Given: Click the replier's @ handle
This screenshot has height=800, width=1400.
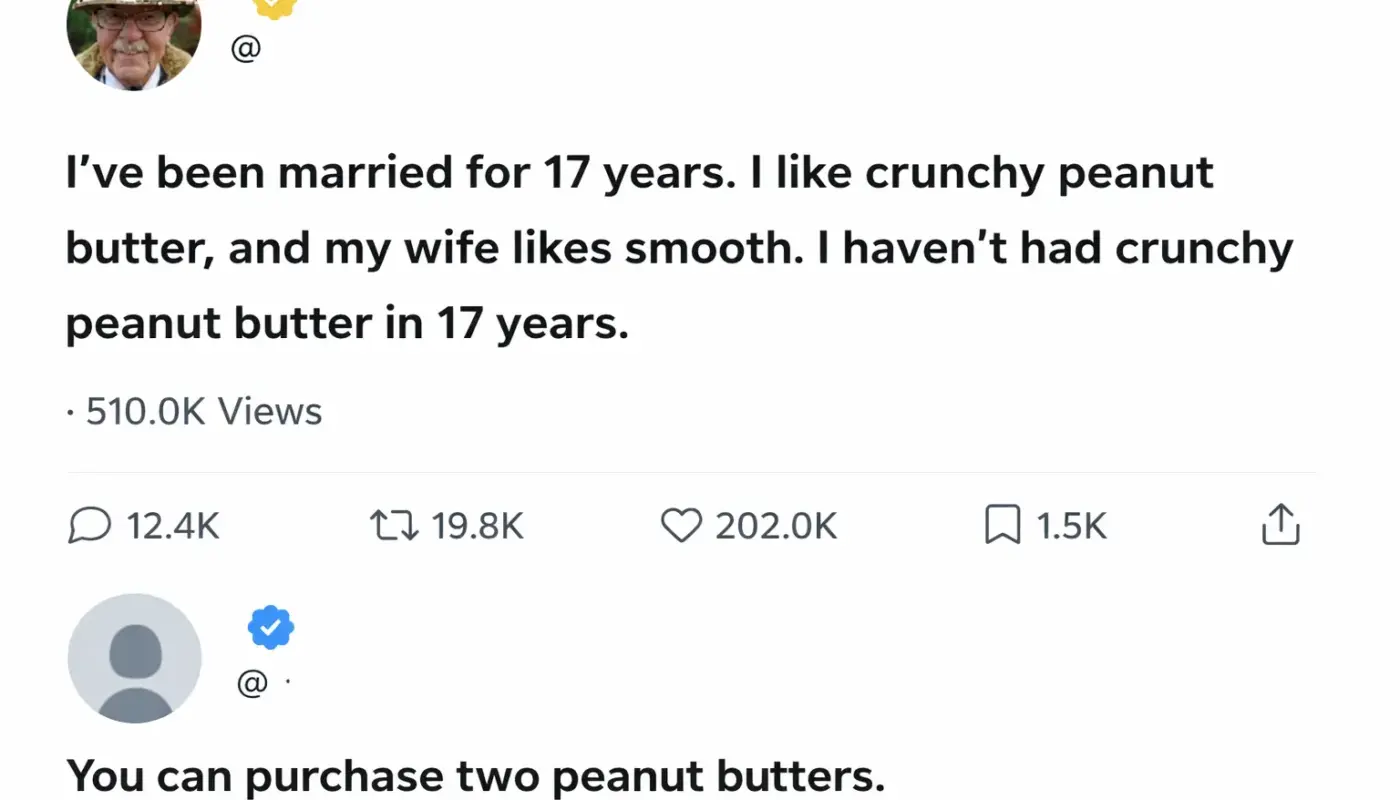Looking at the screenshot, I should pos(253,684).
